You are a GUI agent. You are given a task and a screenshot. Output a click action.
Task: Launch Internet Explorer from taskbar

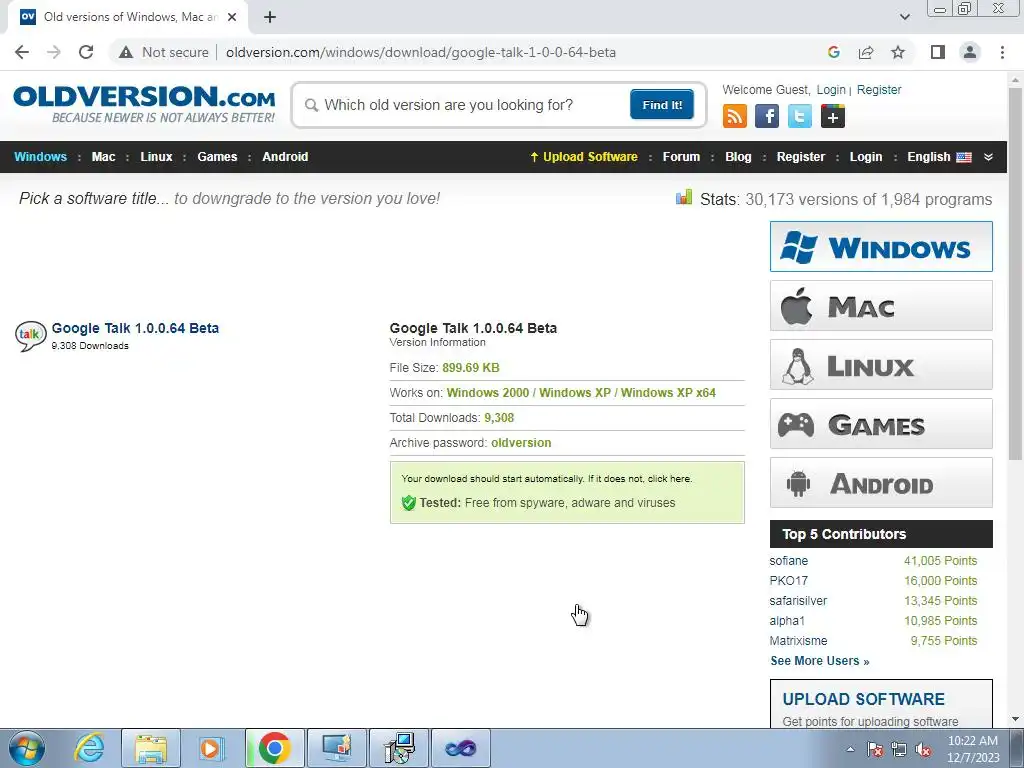(x=89, y=748)
